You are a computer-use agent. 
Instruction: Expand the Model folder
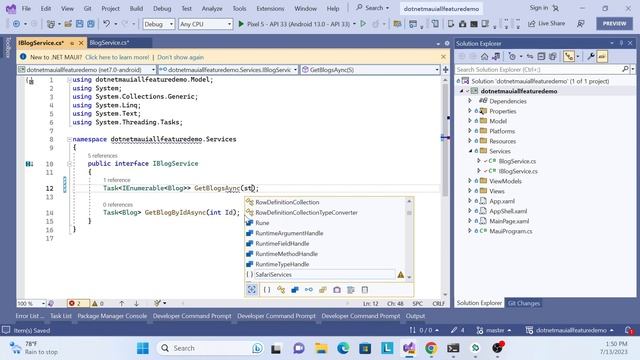pyautogui.click(x=470, y=121)
